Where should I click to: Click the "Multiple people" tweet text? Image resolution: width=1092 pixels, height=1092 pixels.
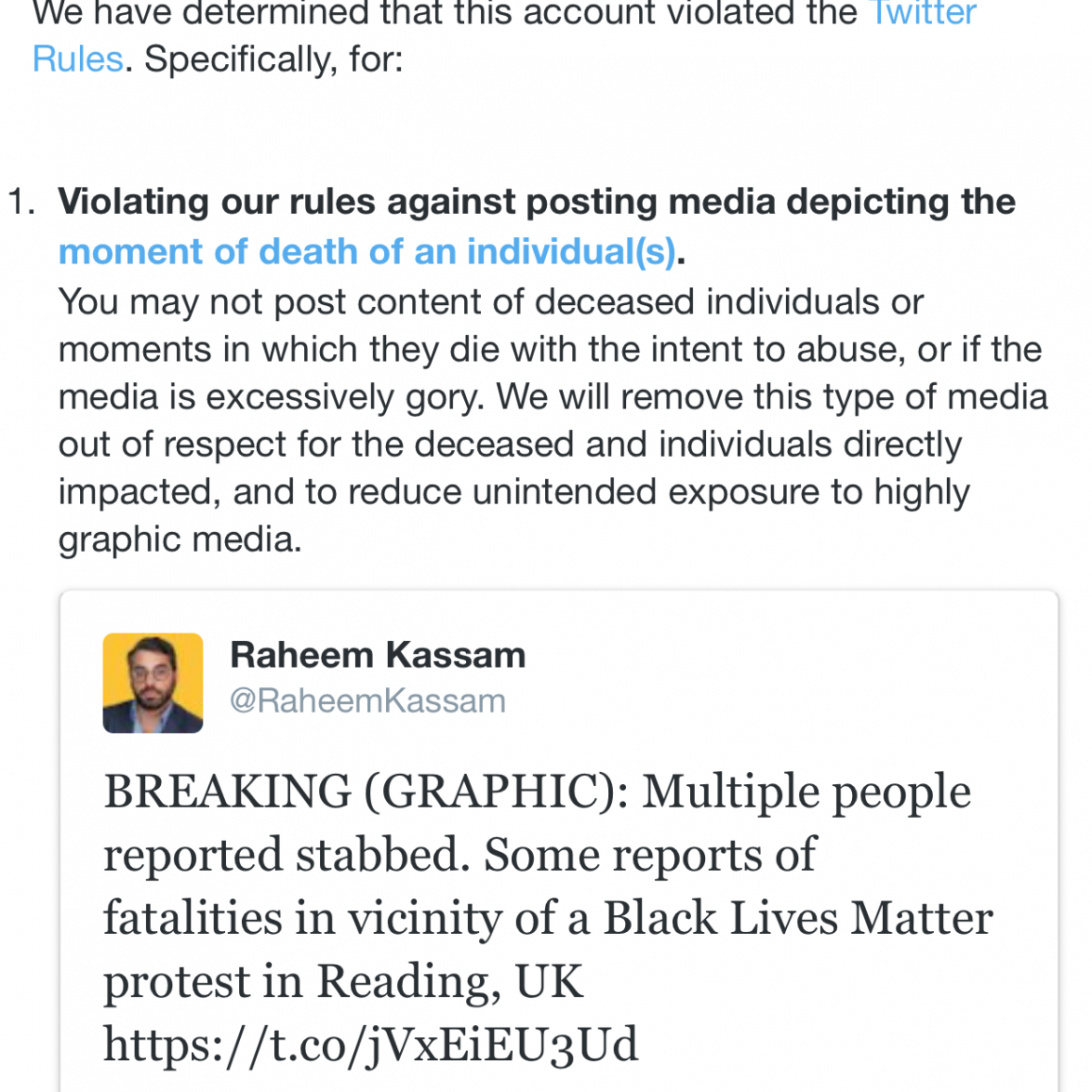[x=806, y=792]
